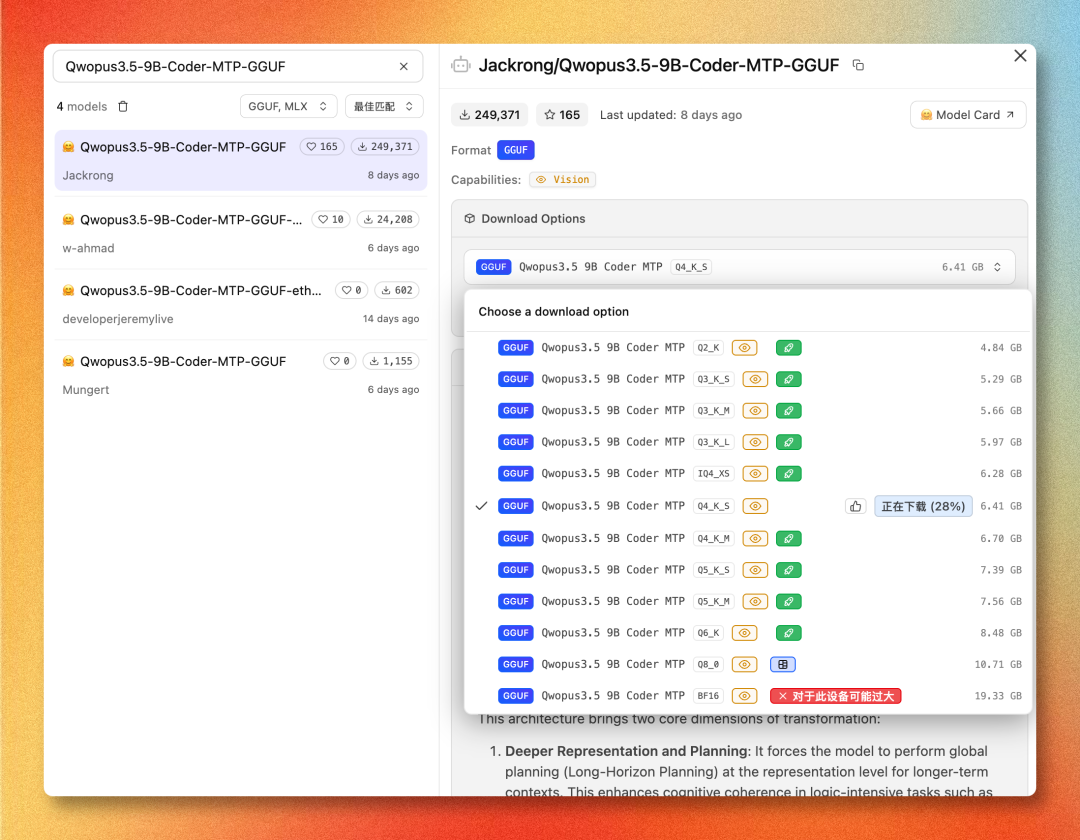Choose the IQ4_XS download option
Image resolution: width=1080 pixels, height=840 pixels.
pos(749,474)
